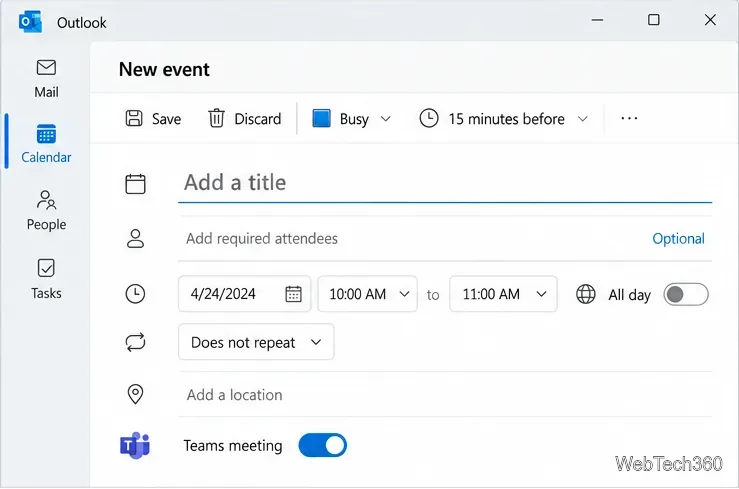Click the time zone globe icon

click(586, 294)
